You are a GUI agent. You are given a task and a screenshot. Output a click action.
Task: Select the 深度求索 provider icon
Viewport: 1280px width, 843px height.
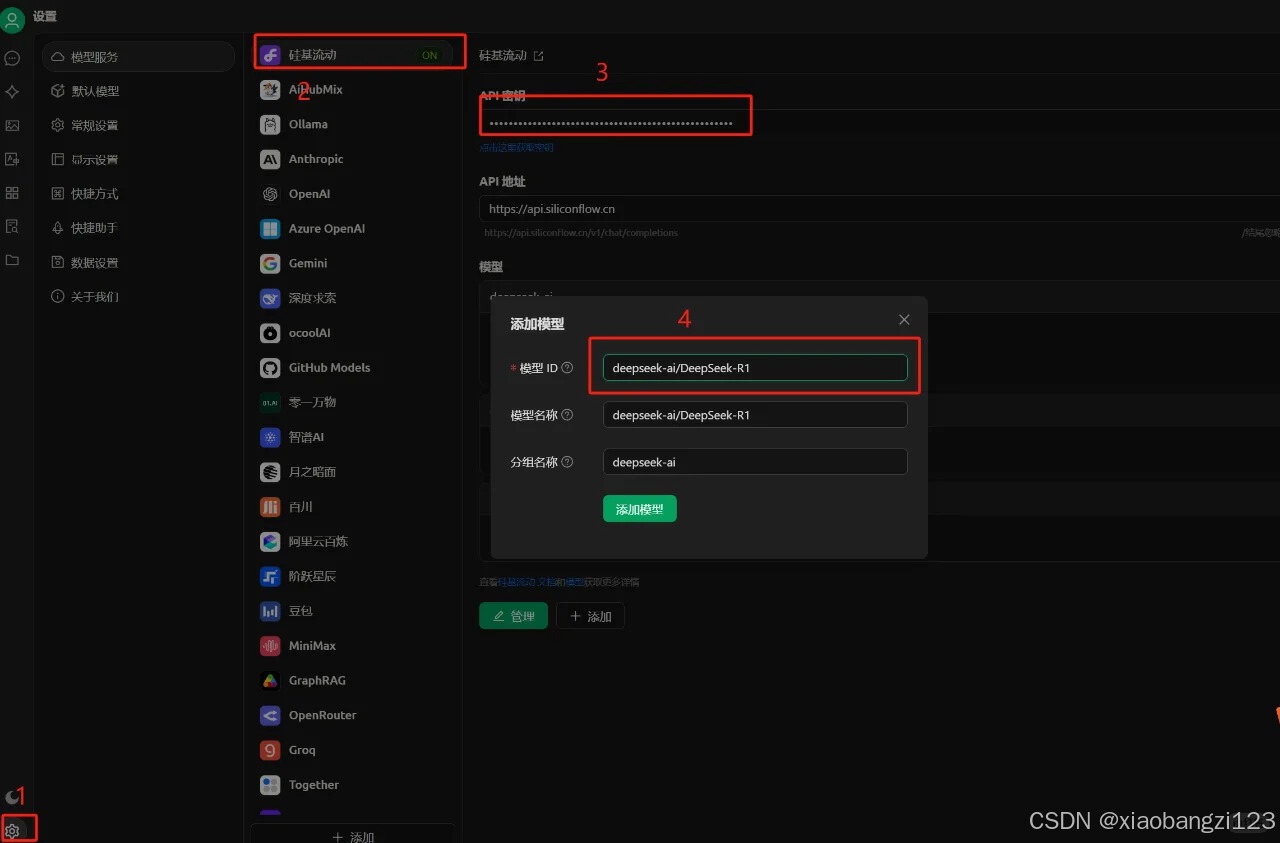(x=270, y=298)
